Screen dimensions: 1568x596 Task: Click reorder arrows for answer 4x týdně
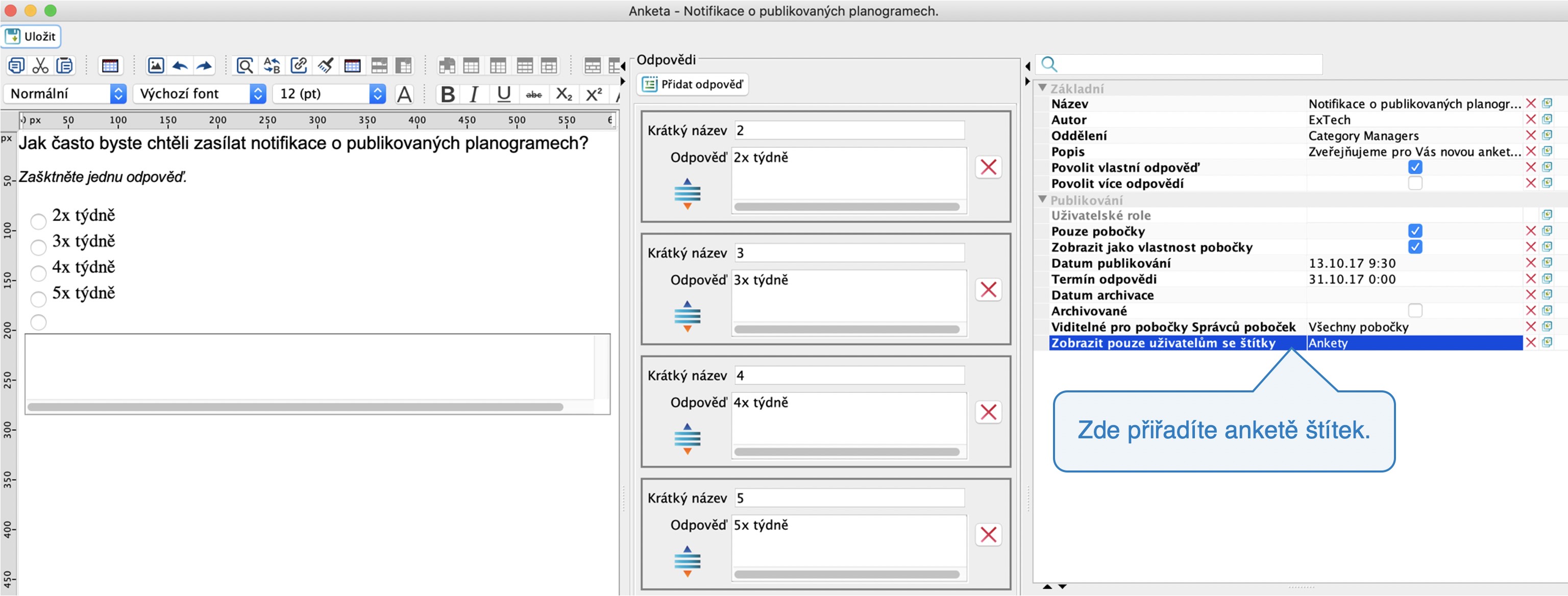687,439
